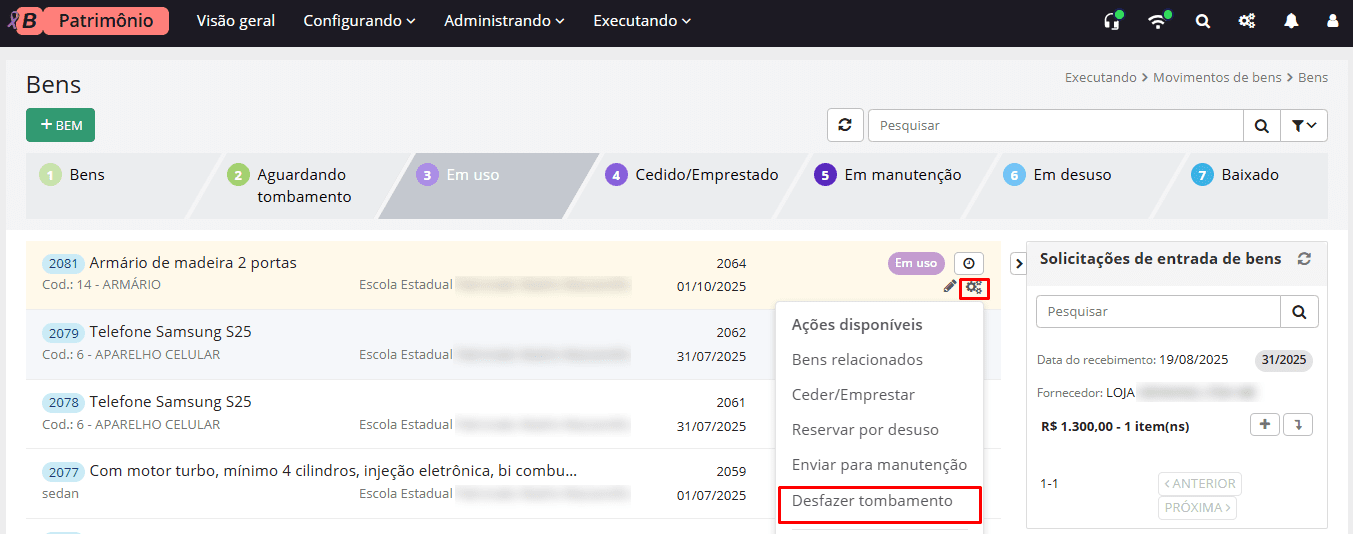Expand the Administrando menu
Screen dimensions: 1353x534
tap(504, 21)
